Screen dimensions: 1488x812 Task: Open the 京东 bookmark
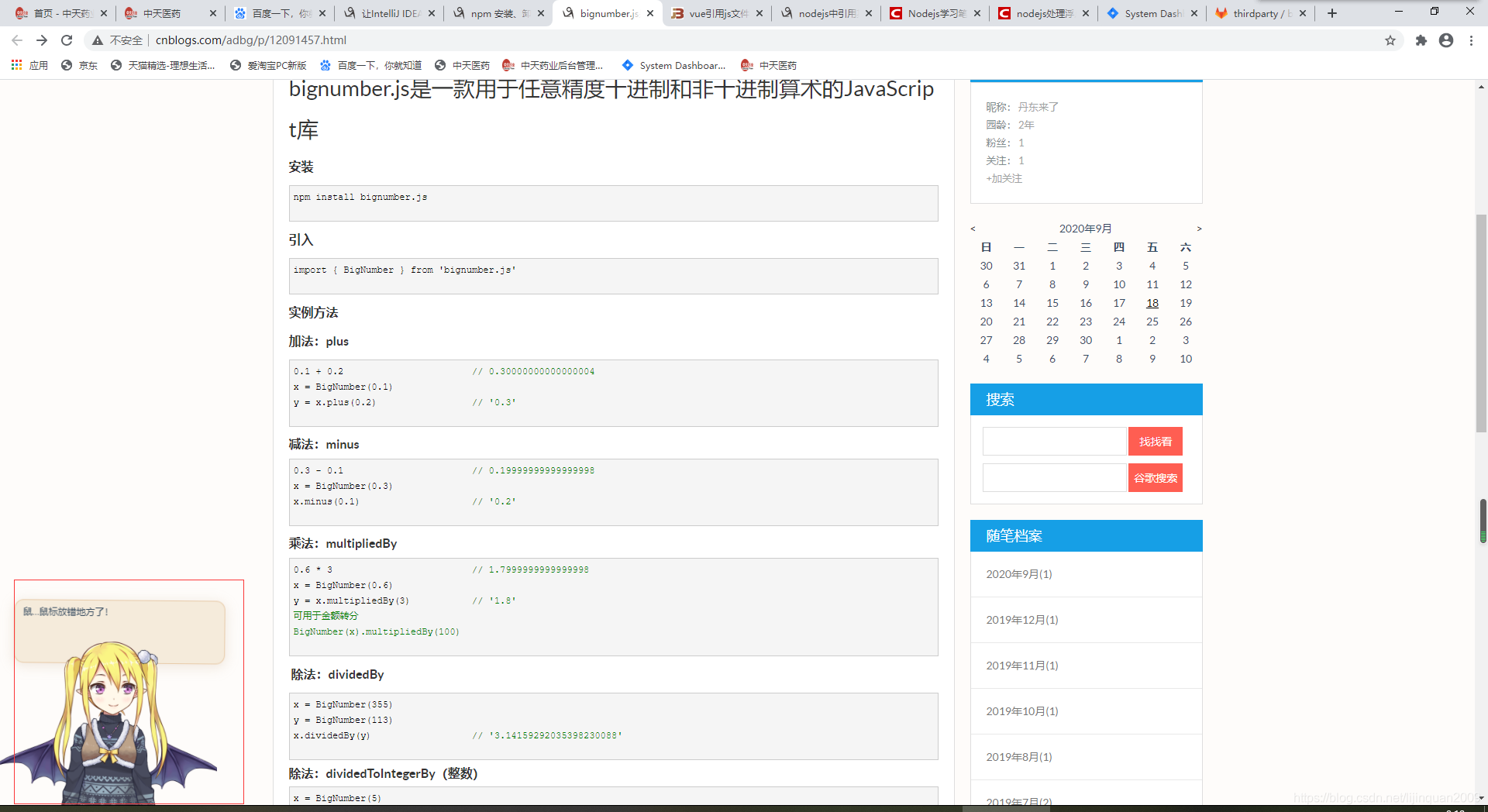coord(79,65)
